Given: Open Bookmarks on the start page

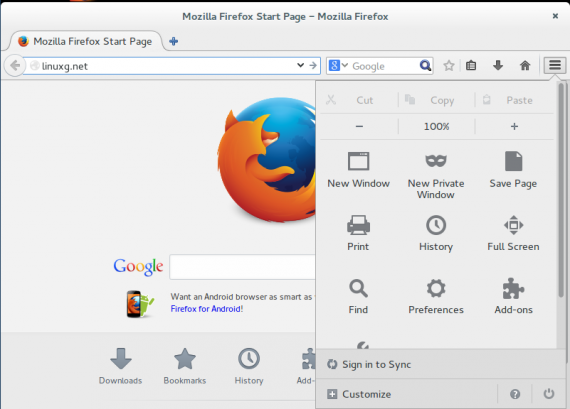Looking at the screenshot, I should click(x=185, y=366).
